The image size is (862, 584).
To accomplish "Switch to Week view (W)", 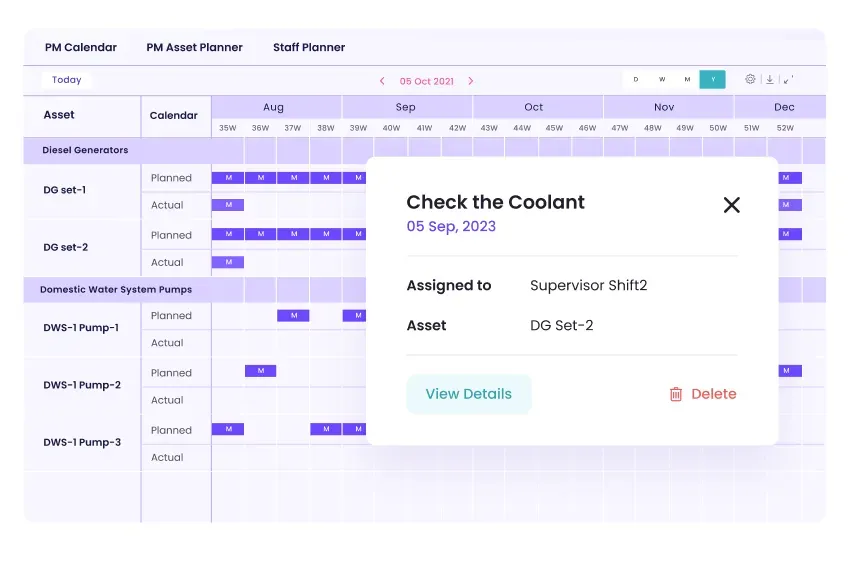I will click(x=662, y=80).
